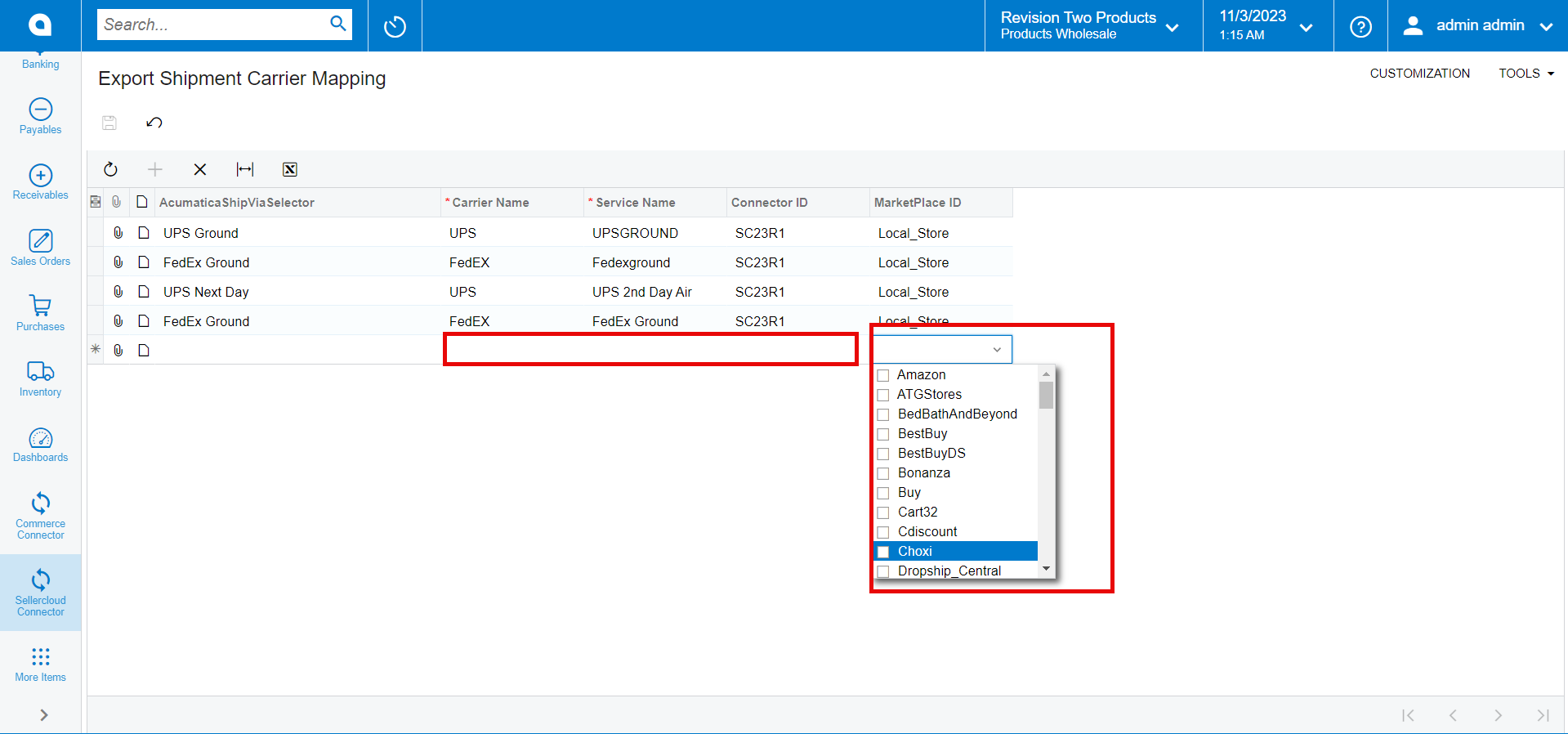
Task: Click the UPS 2nd Day Air service cell
Action: (x=655, y=292)
